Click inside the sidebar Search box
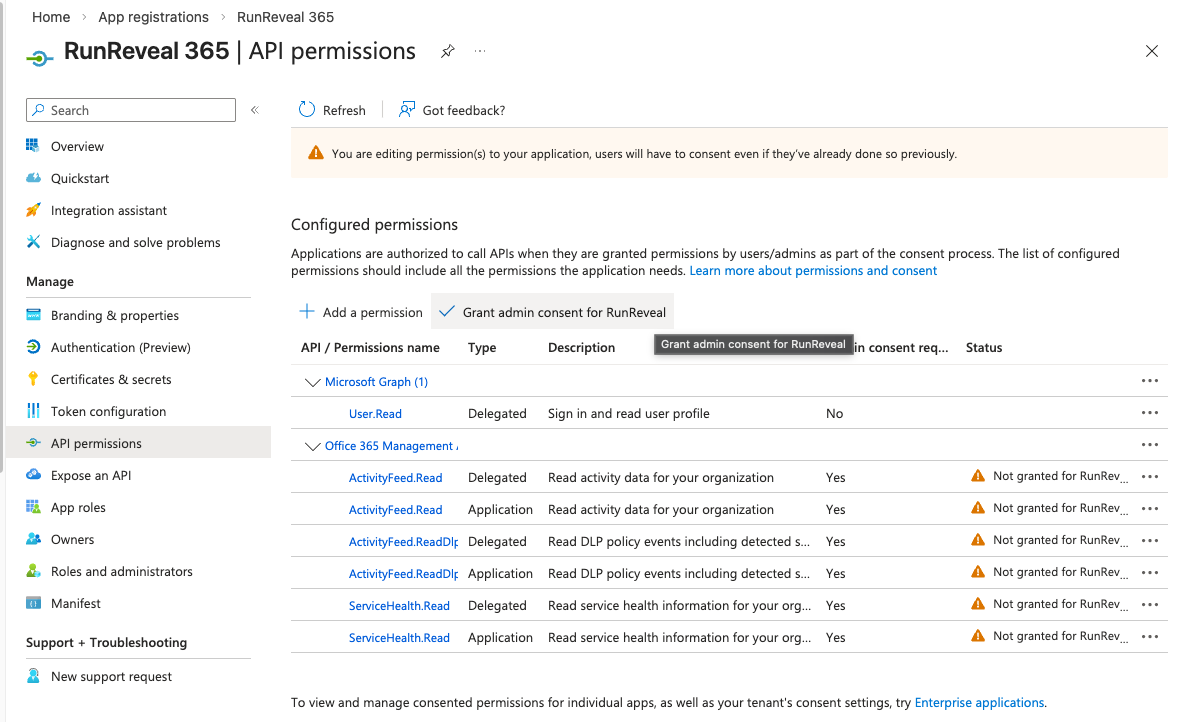Viewport: 1180px width, 722px height. tap(130, 110)
